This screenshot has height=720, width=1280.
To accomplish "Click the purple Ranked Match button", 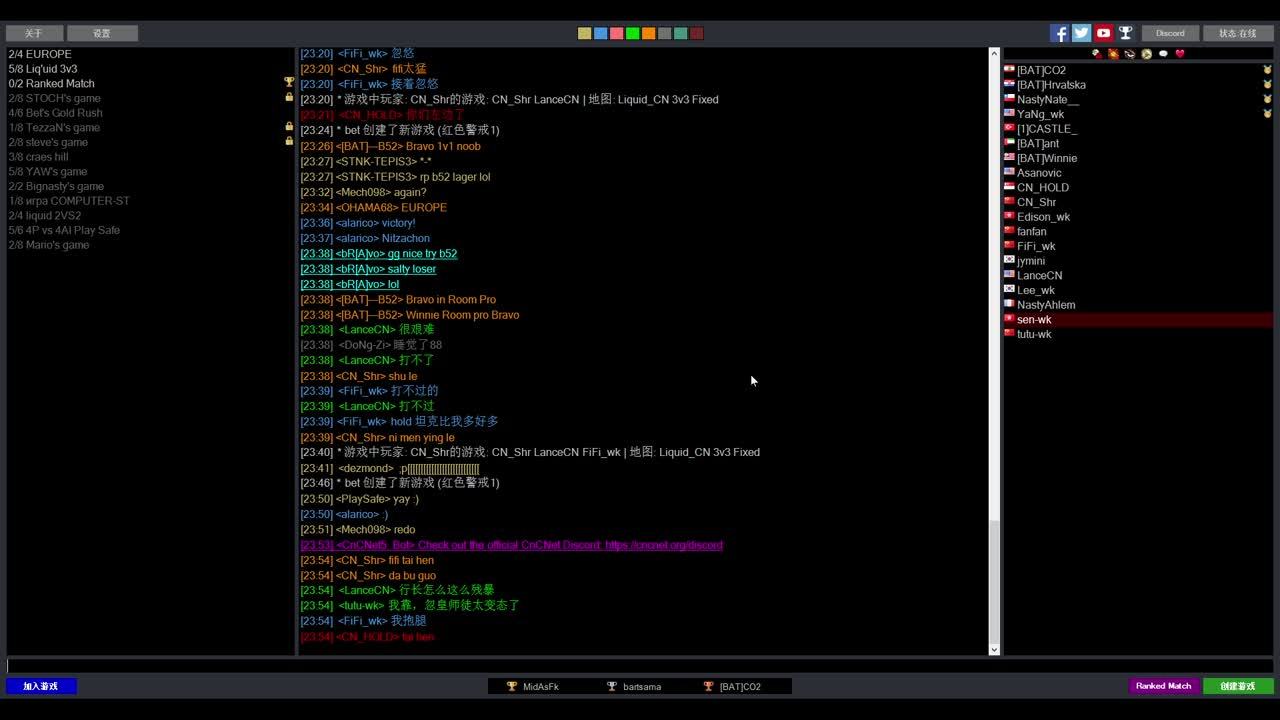I will click(x=1163, y=686).
